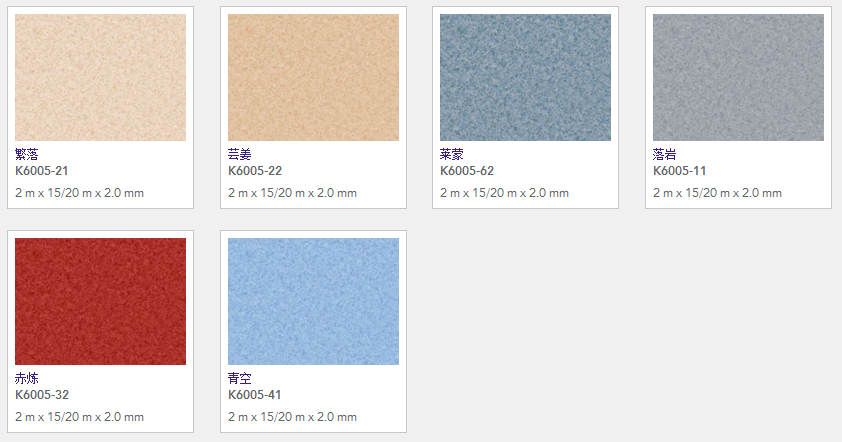This screenshot has width=842, height=442.
Task: Click the K6005-41 product code text
Action: click(255, 395)
